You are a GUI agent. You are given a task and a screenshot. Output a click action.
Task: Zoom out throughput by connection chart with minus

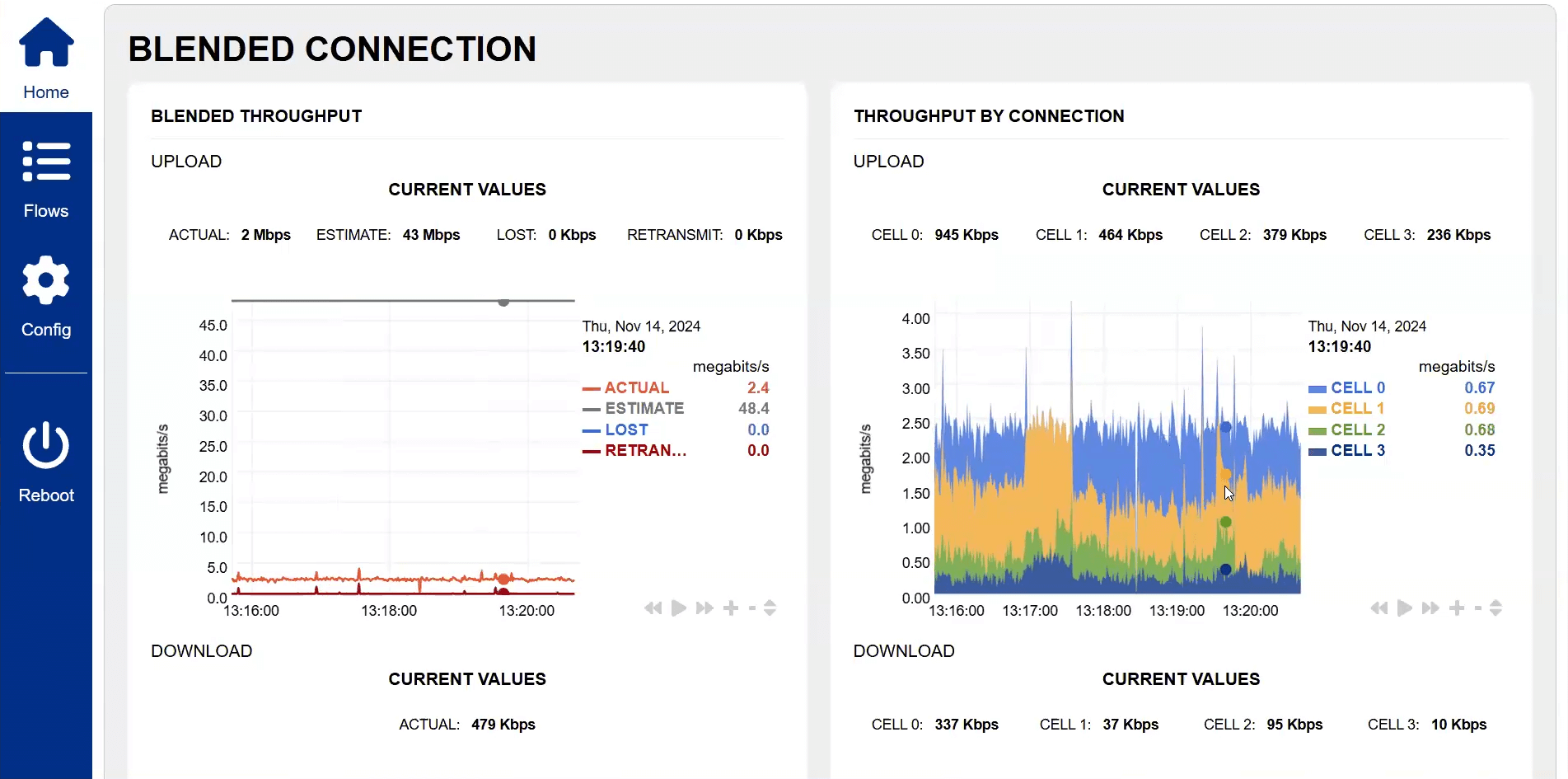click(x=1478, y=608)
